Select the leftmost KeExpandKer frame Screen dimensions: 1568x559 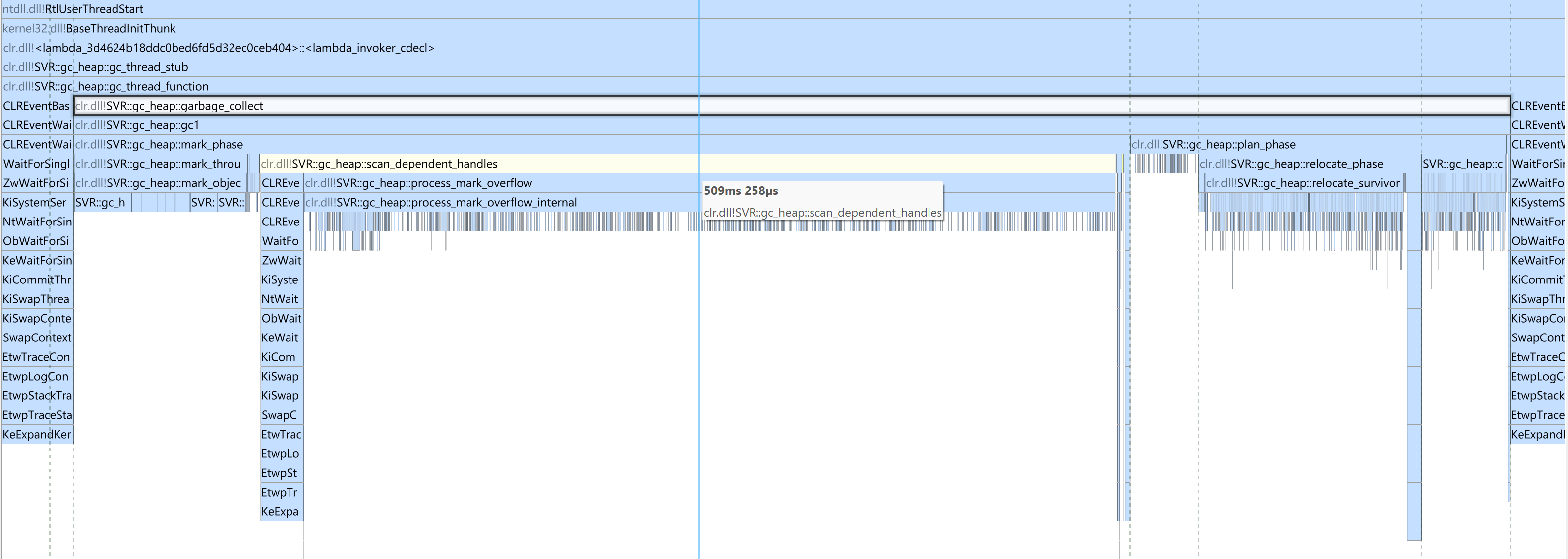[37, 434]
